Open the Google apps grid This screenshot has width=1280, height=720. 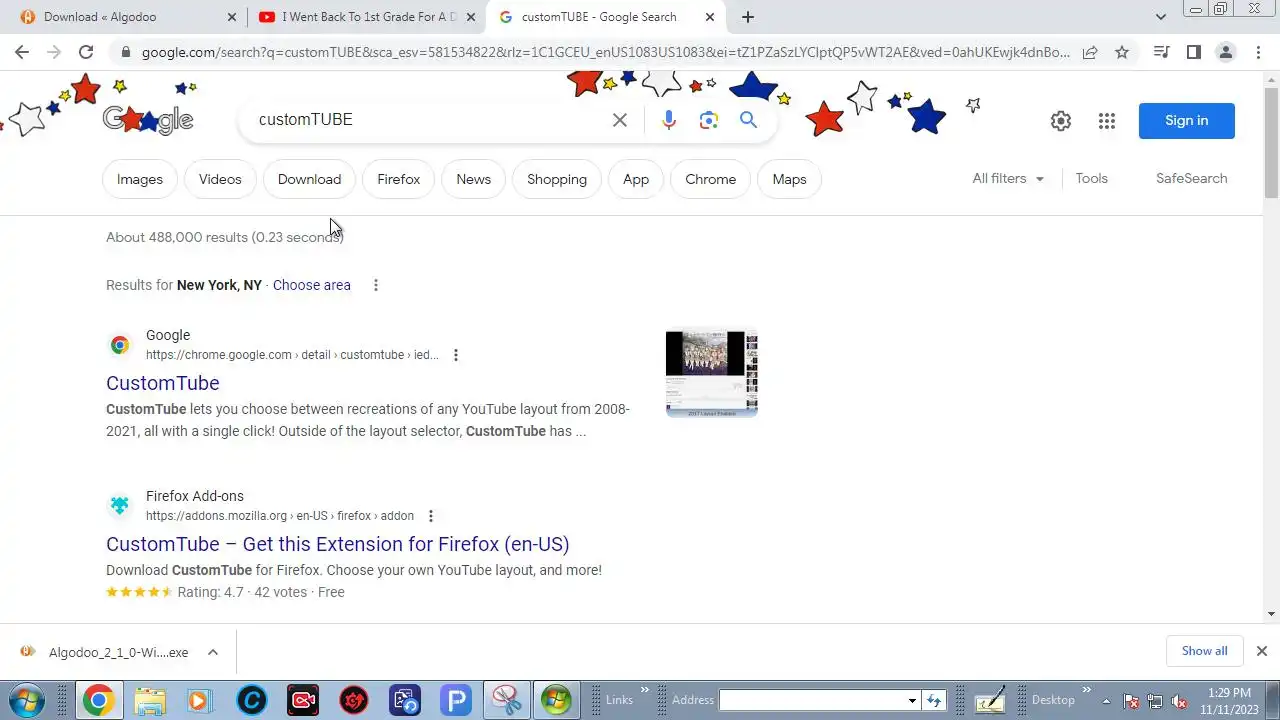pos(1106,121)
